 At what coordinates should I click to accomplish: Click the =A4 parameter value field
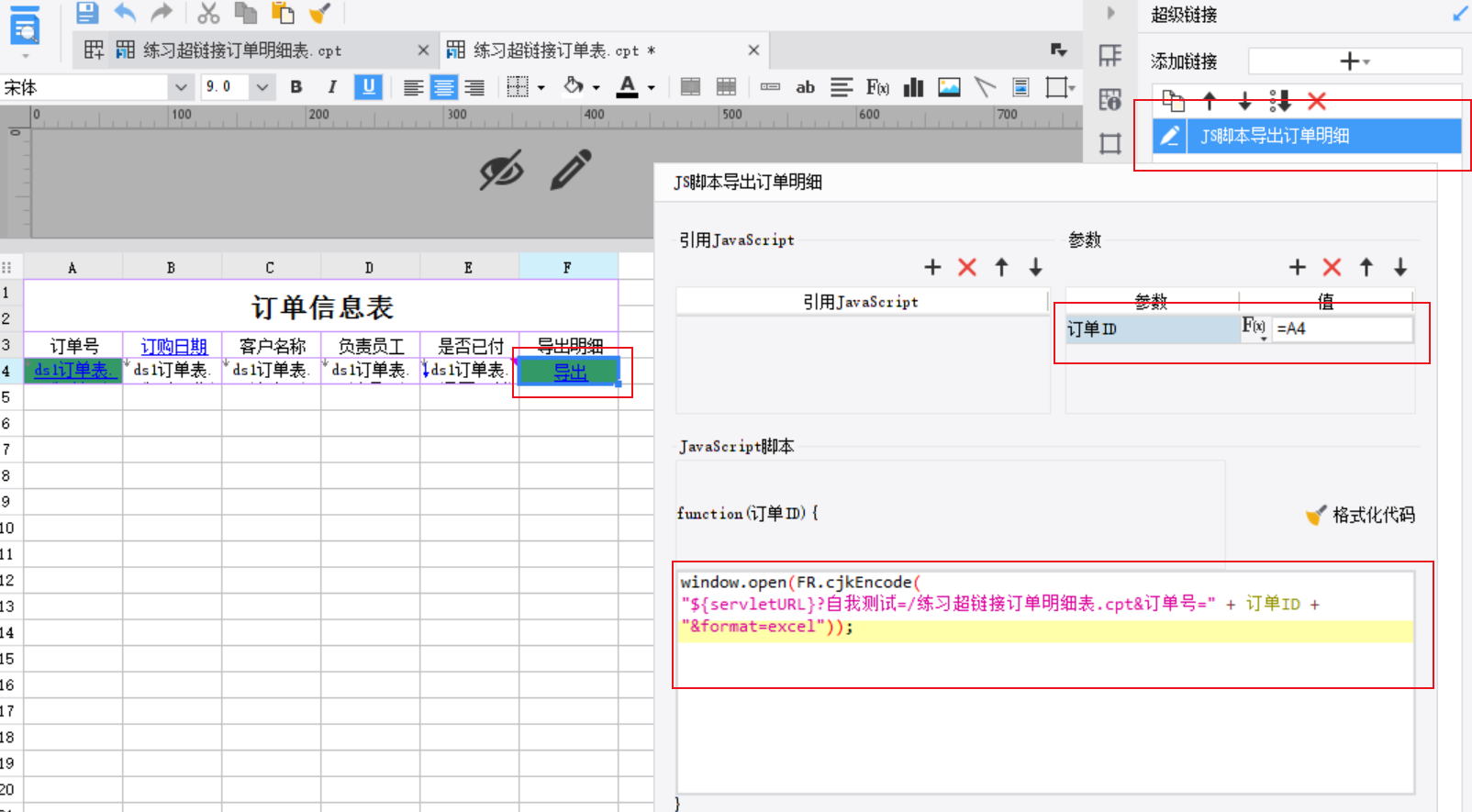(1343, 328)
